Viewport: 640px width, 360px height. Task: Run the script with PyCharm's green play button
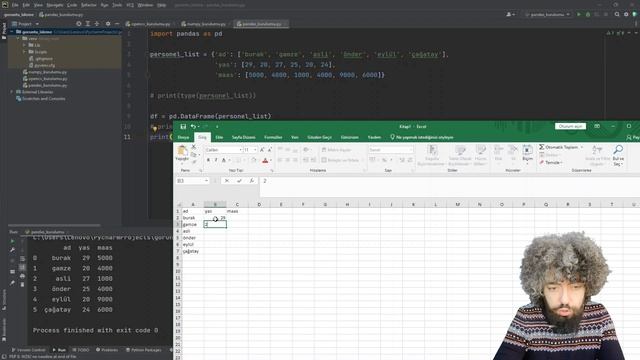pyautogui.click(x=578, y=14)
